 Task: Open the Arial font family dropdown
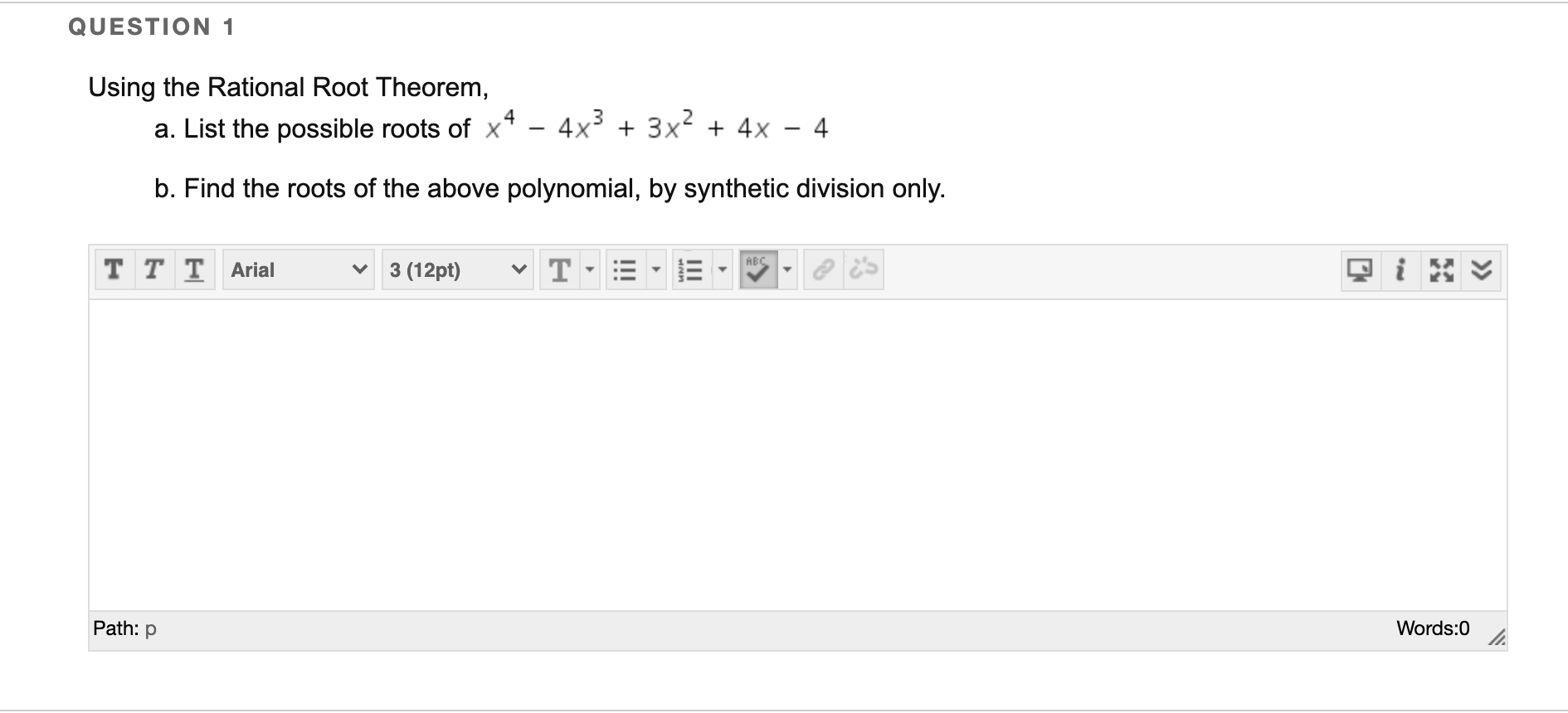click(x=299, y=269)
